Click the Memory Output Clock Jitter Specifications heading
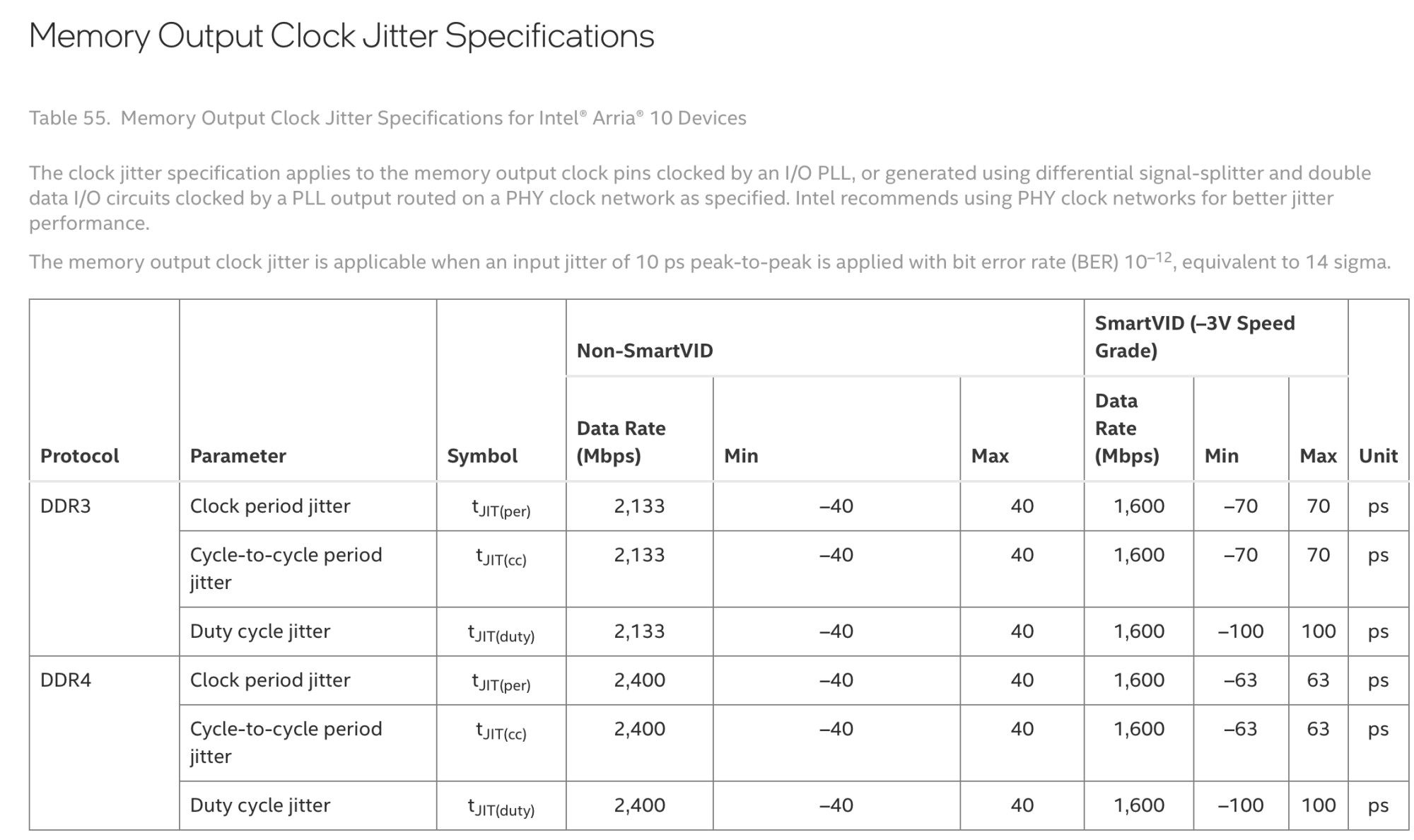 pos(341,37)
